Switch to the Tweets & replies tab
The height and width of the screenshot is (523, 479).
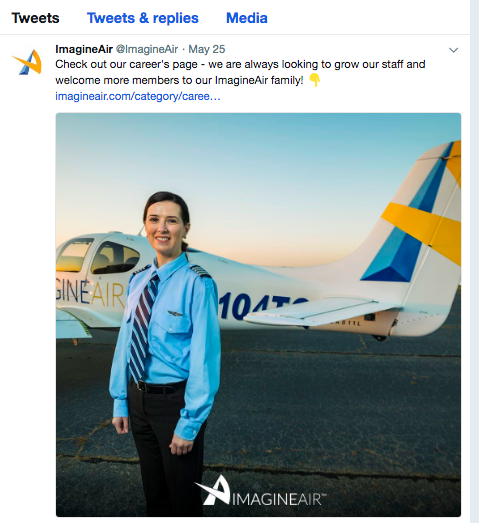click(x=143, y=18)
